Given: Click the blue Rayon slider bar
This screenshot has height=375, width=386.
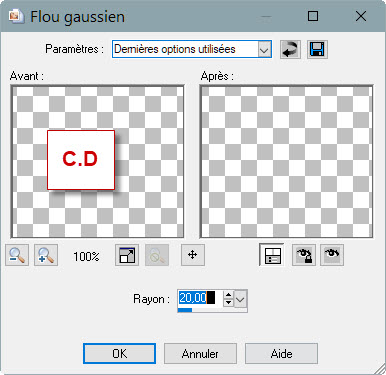Looking at the screenshot, I should coord(212,310).
